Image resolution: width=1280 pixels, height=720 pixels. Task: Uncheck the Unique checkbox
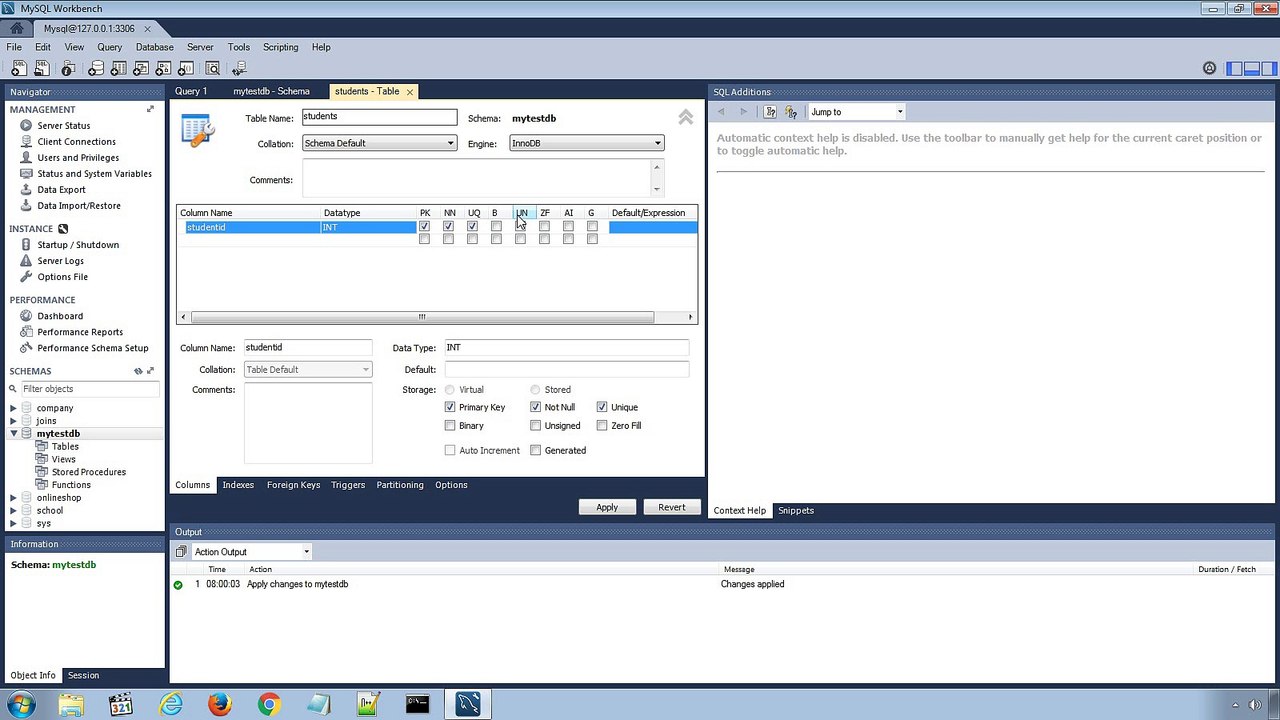602,408
